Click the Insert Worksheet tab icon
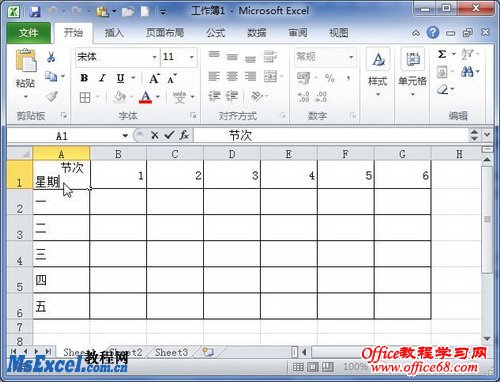 tap(208, 352)
